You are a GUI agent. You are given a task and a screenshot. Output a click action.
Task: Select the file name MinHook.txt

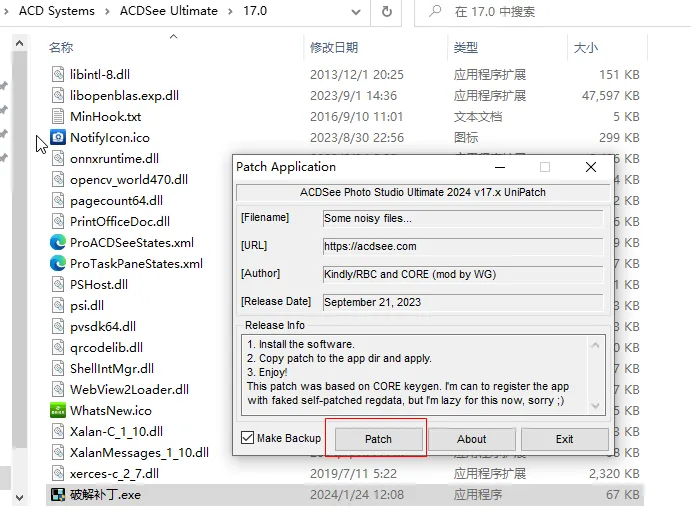click(x=105, y=116)
